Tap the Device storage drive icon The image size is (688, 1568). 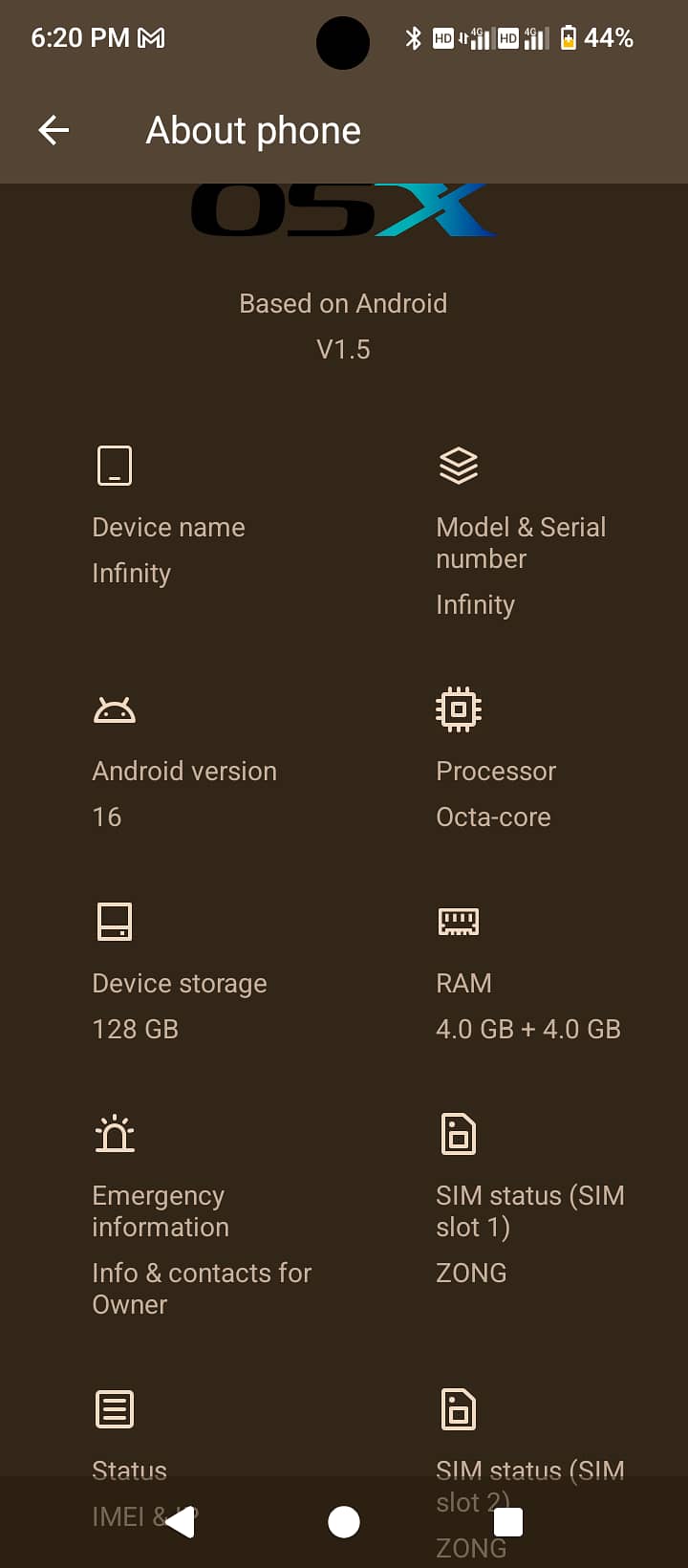(x=115, y=922)
